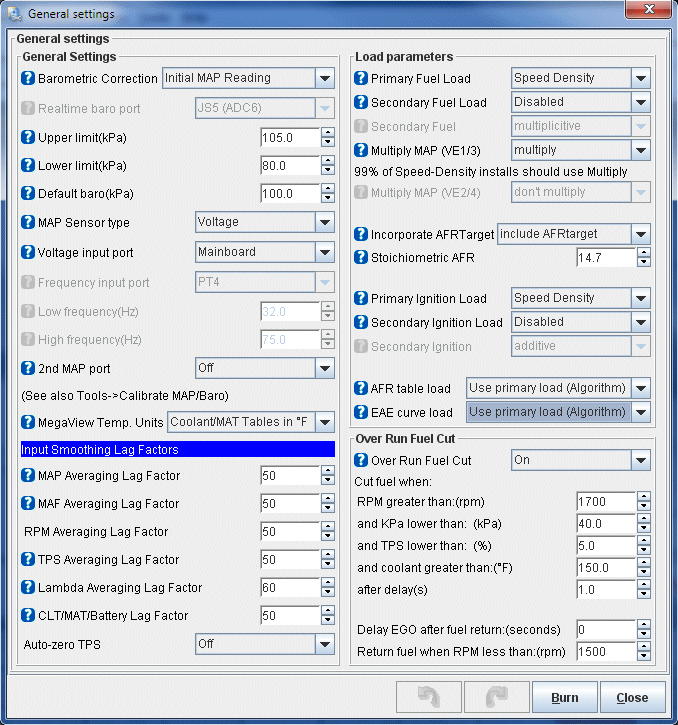Click the Stoichiometric AFR value field
This screenshot has height=725, width=678.
pos(606,258)
